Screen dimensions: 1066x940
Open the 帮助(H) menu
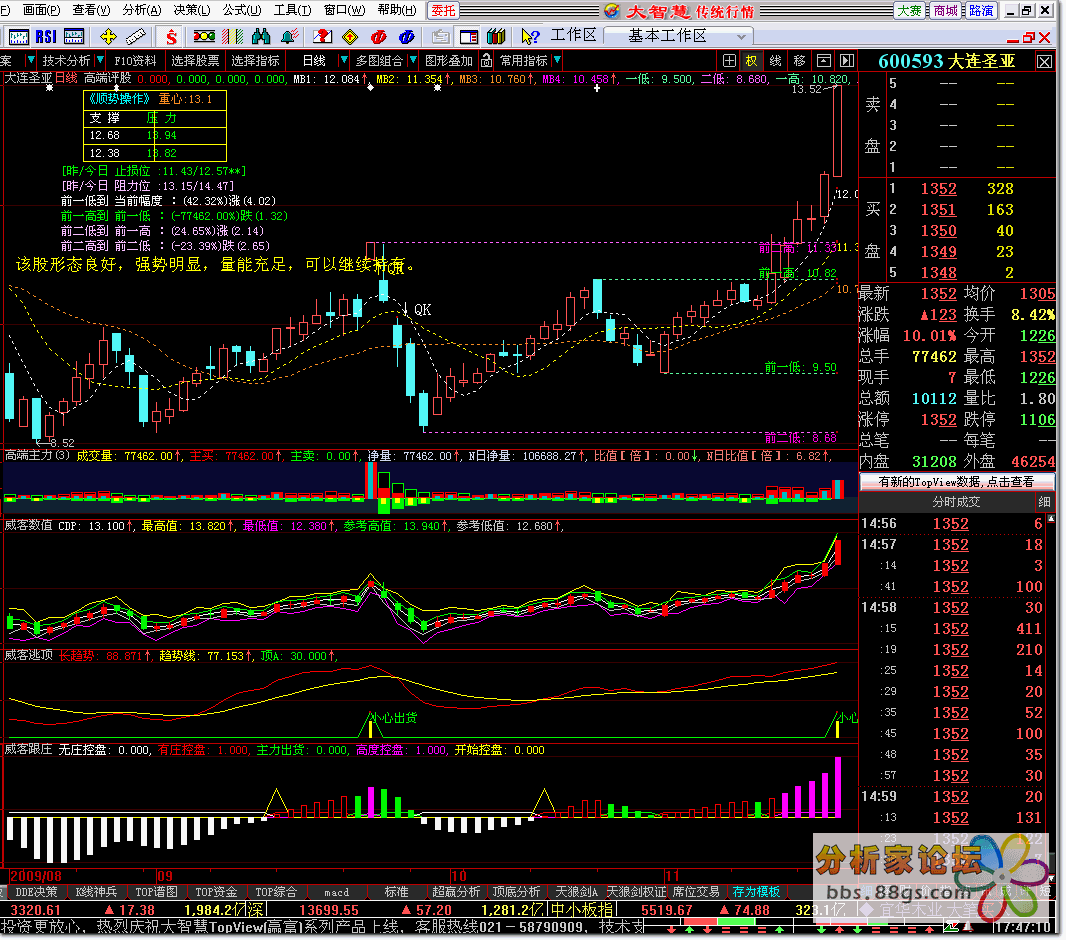[396, 11]
